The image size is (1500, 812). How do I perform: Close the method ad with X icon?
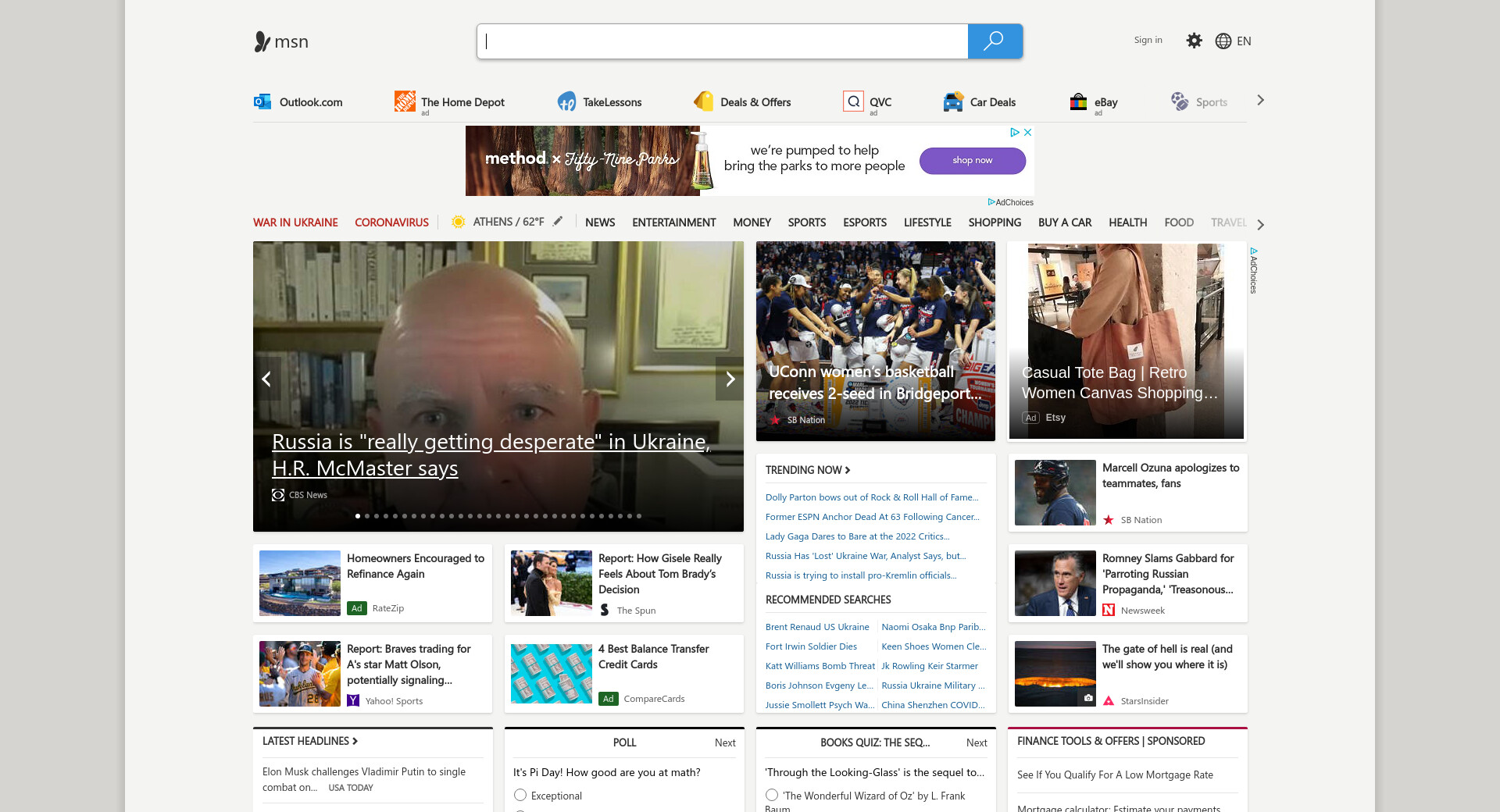point(1028,133)
